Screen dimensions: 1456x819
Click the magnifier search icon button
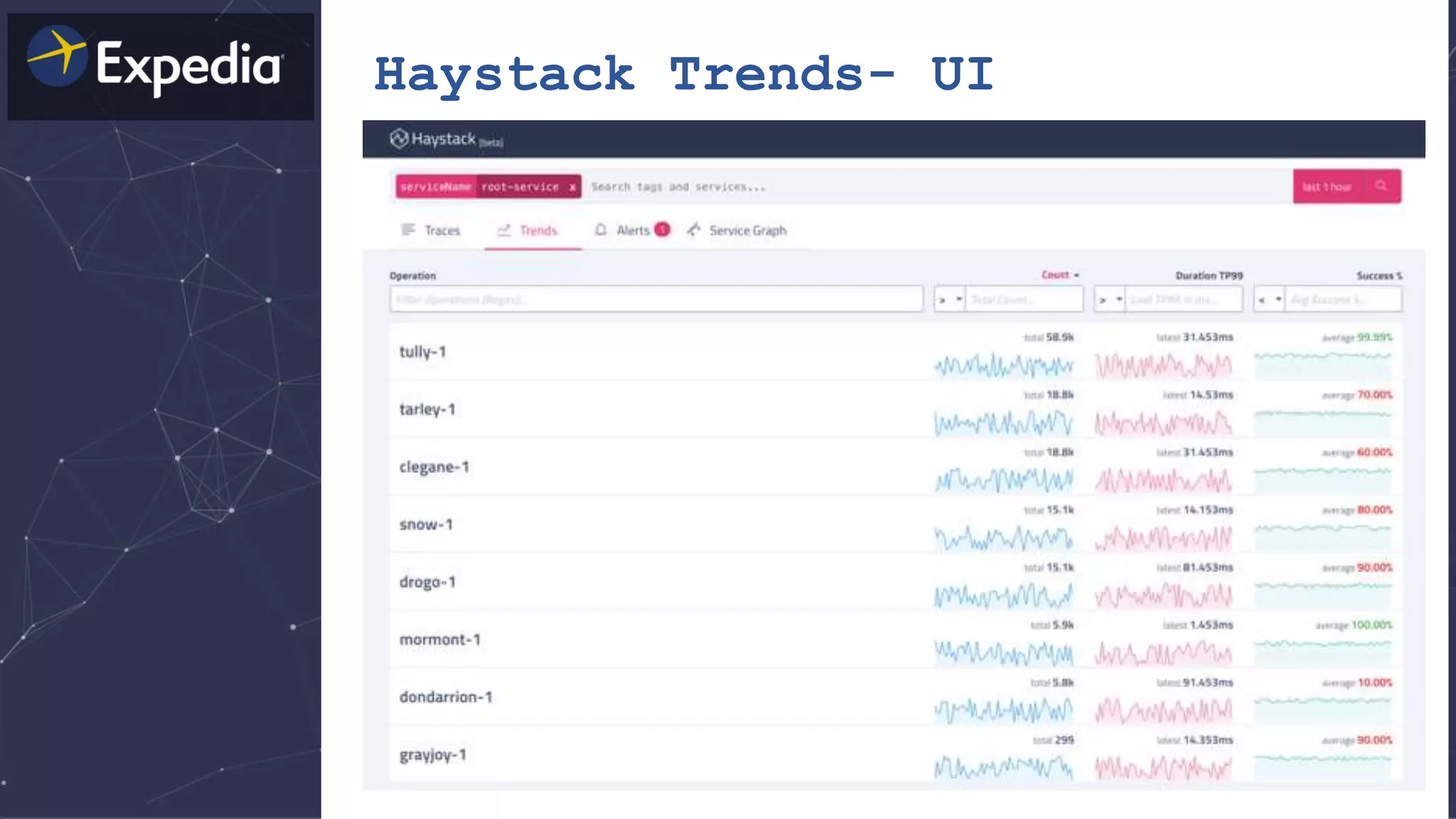tap(1381, 186)
